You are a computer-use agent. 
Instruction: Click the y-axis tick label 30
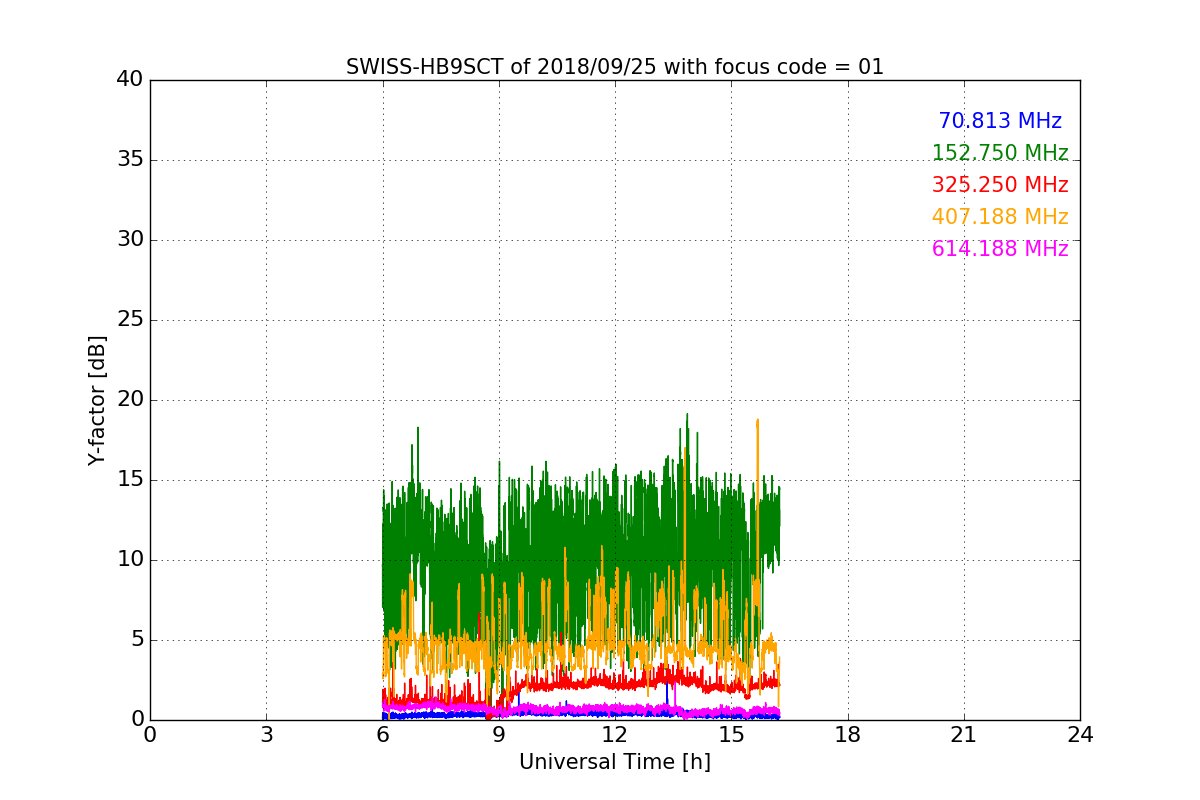click(x=130, y=240)
